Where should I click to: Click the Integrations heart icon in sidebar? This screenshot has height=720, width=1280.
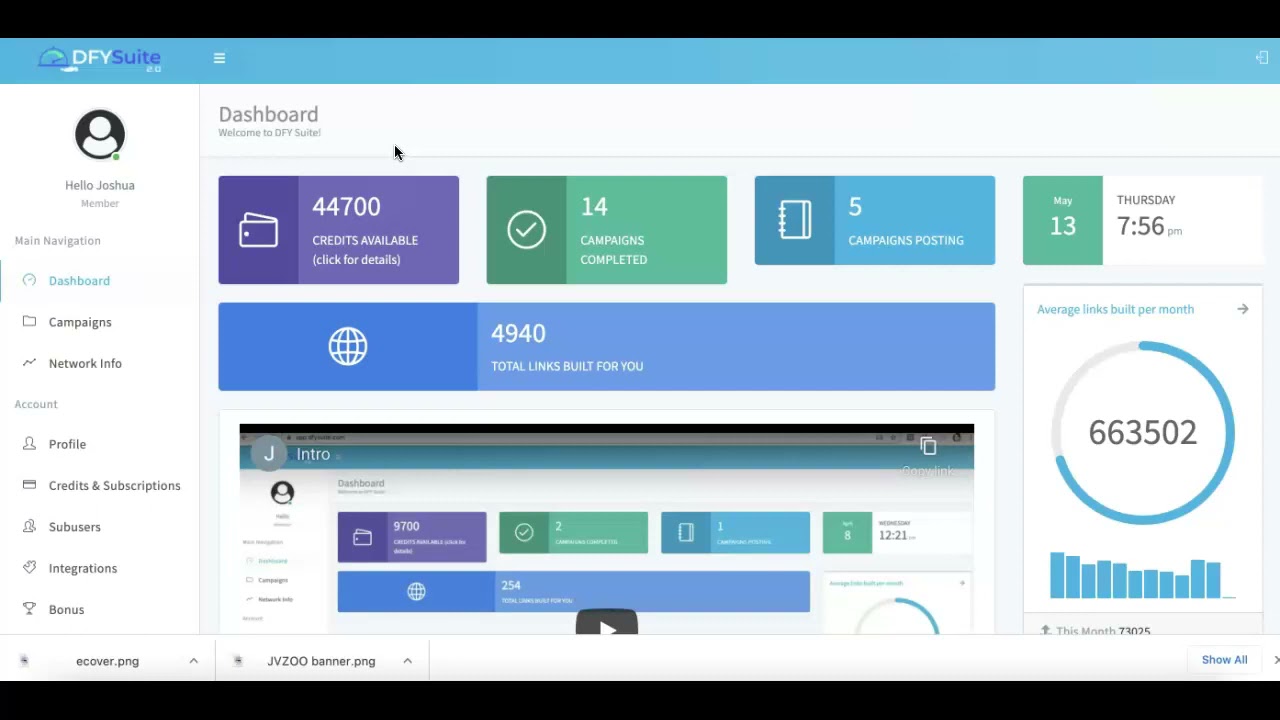[x=29, y=568]
